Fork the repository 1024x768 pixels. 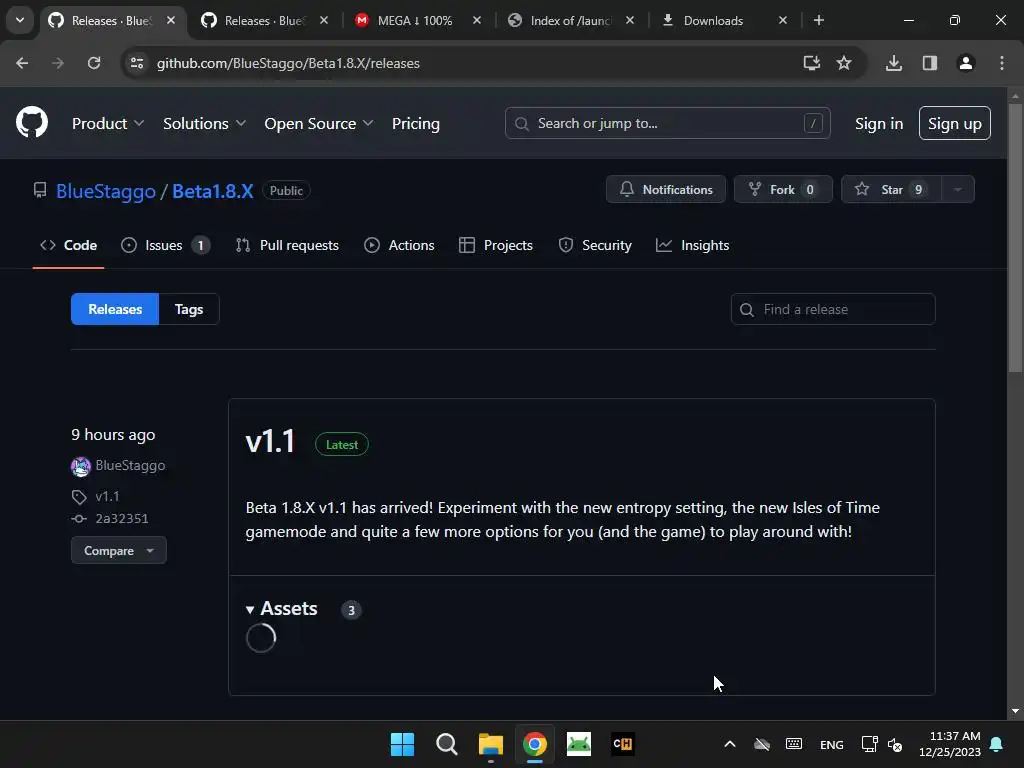782,189
